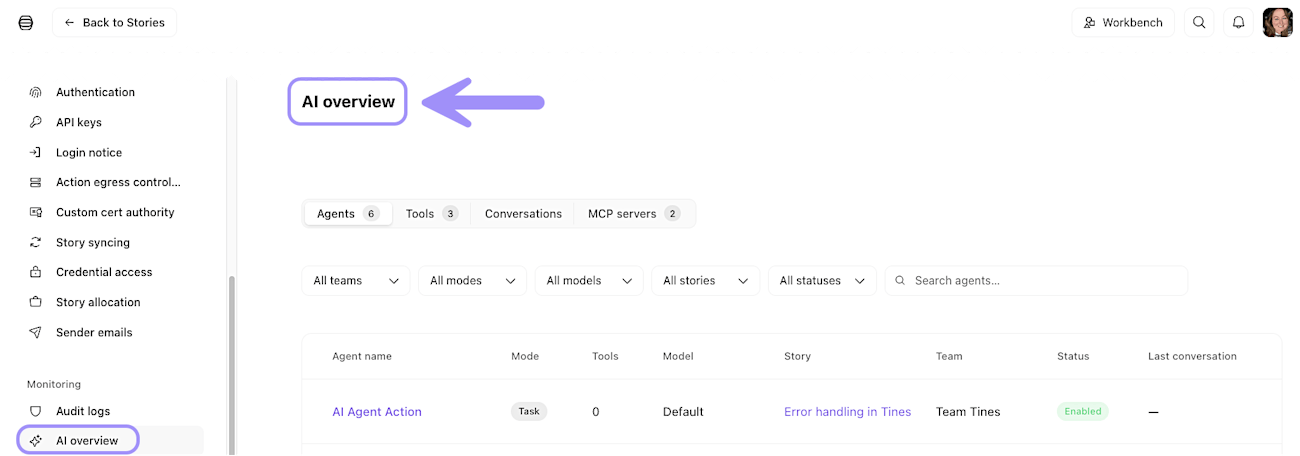Click the Audit logs shield icon
The height and width of the screenshot is (456, 1300).
pos(36,411)
